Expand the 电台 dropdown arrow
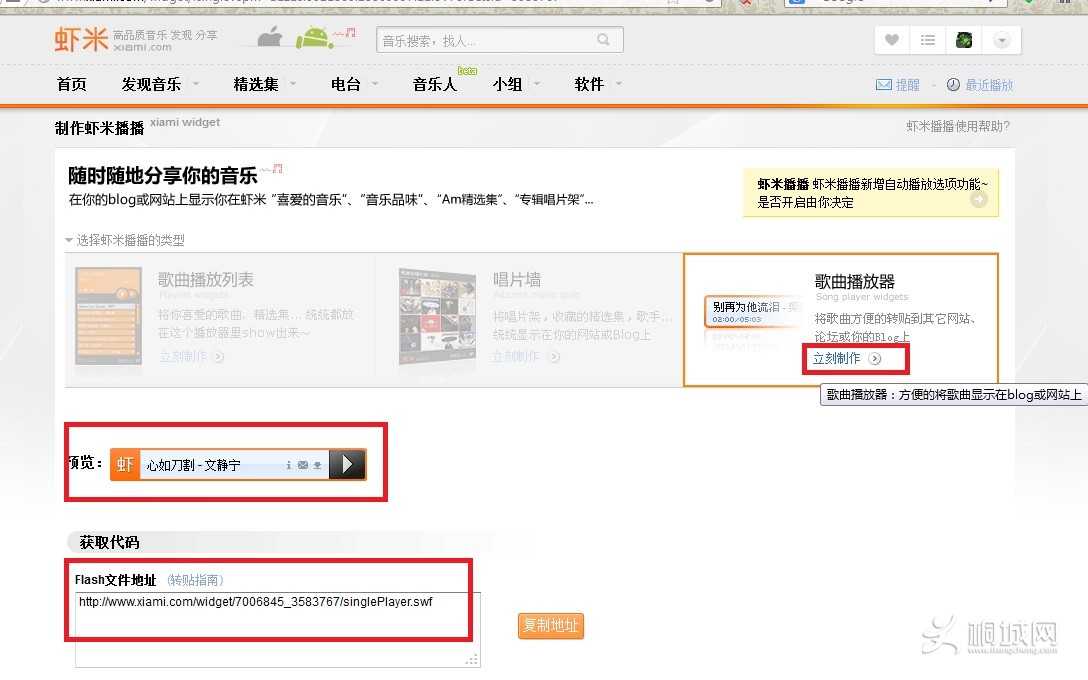 pyautogui.click(x=375, y=84)
